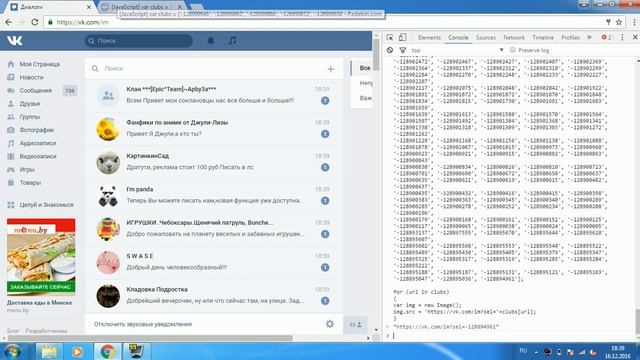The height and width of the screenshot is (360, 640).
Task: Click the unread counter badge next to Сообщения
Action: tap(70, 91)
